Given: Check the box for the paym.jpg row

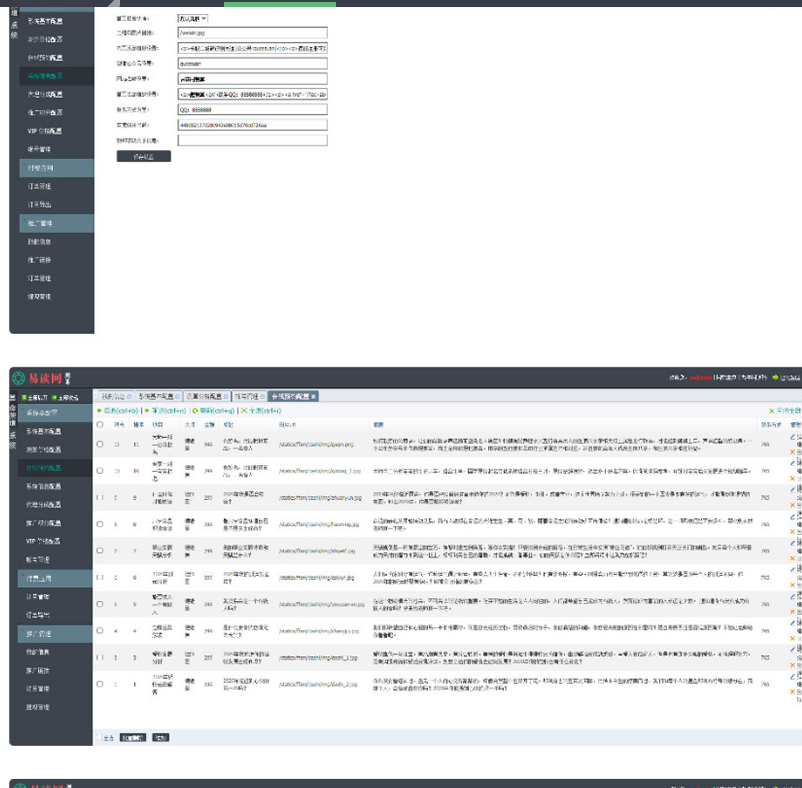Looking at the screenshot, I should click(99, 442).
